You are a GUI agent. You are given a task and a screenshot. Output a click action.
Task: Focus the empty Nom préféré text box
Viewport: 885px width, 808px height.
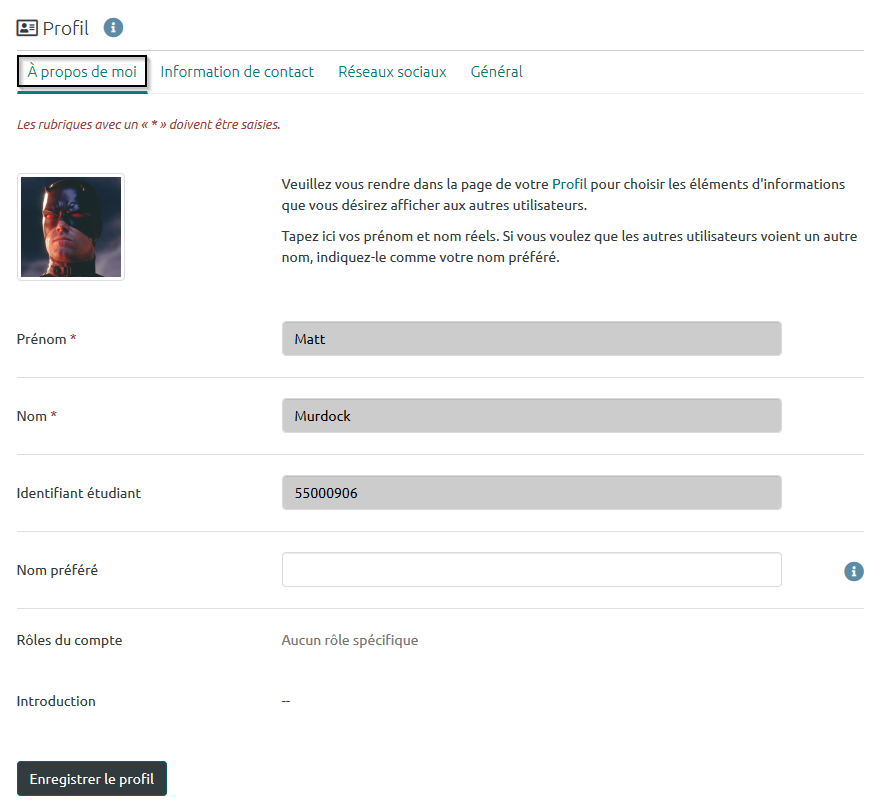tap(531, 570)
